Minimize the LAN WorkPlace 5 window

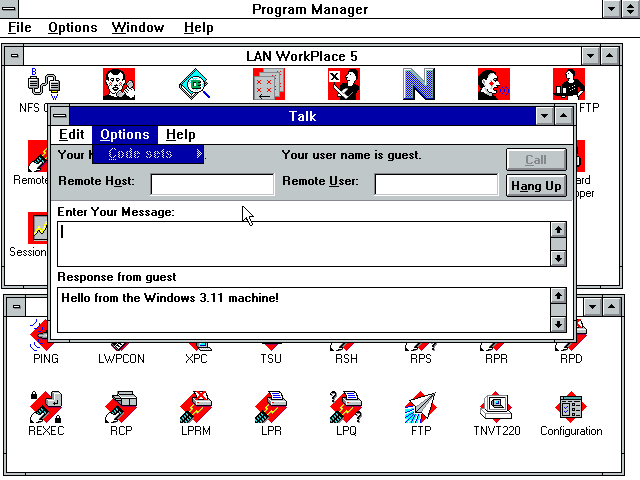point(590,56)
